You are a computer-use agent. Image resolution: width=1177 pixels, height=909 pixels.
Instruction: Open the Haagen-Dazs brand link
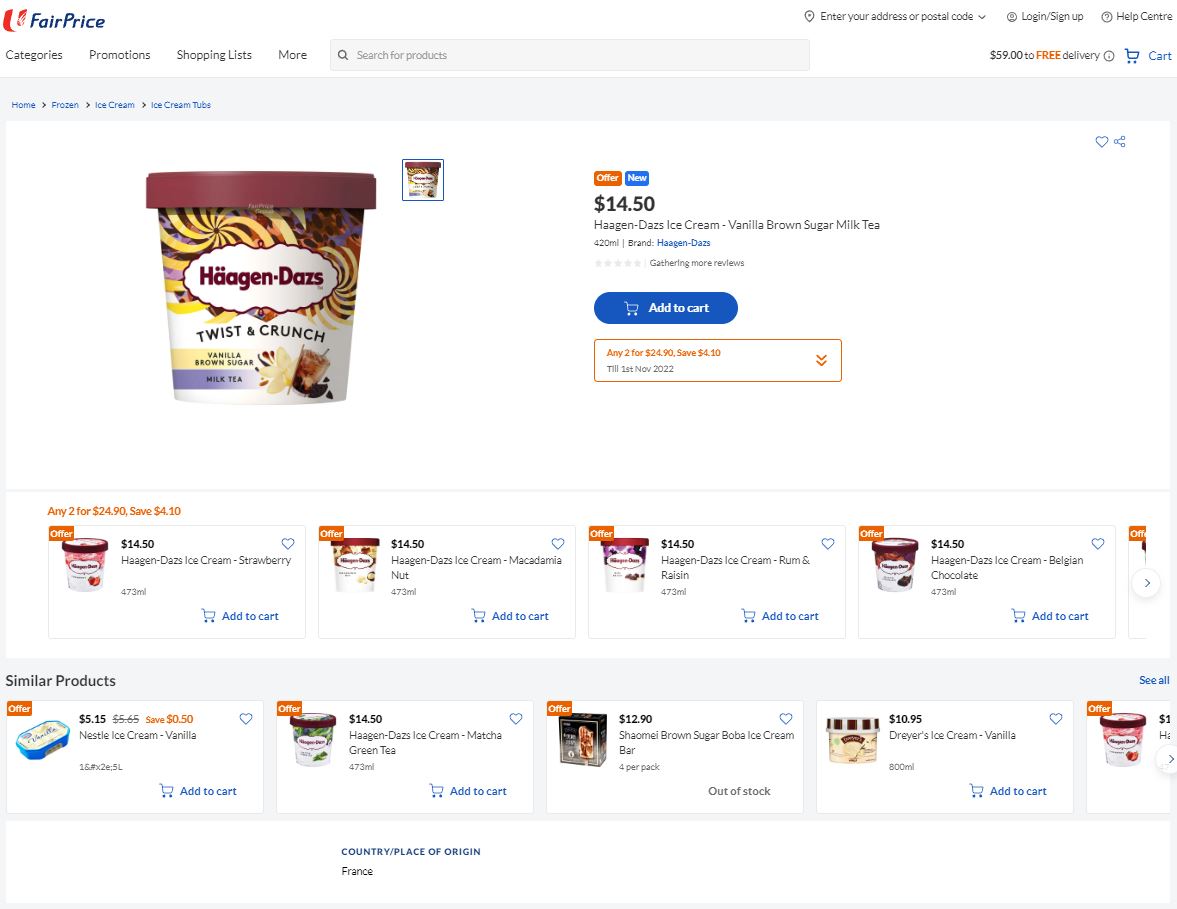pyautogui.click(x=683, y=243)
